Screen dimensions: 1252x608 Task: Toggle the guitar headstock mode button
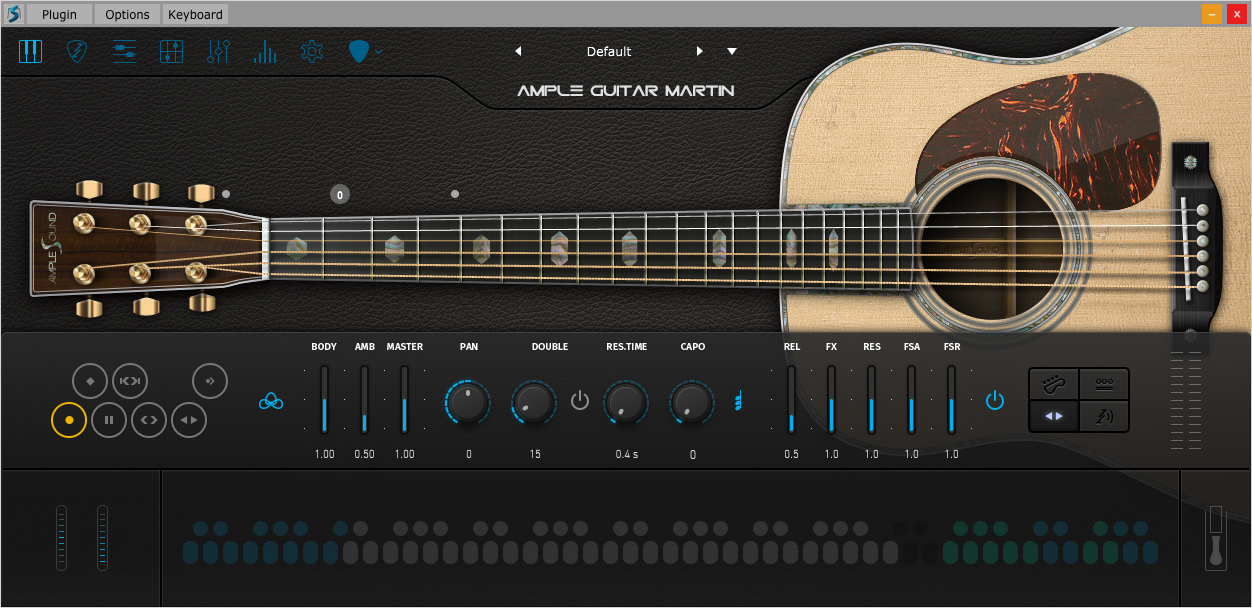point(1054,384)
